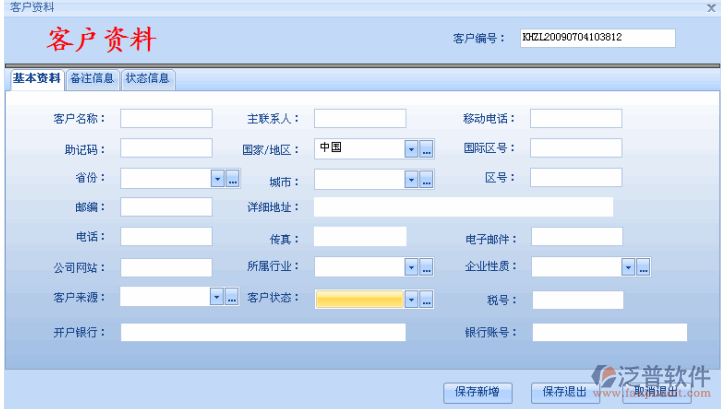The height and width of the screenshot is (409, 721).
Task: Expand the 城市 dropdown arrow
Action: pos(411,179)
